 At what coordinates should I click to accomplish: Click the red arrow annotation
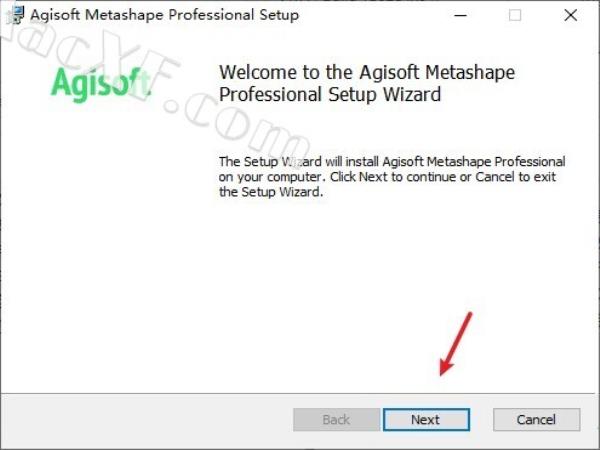(456, 344)
